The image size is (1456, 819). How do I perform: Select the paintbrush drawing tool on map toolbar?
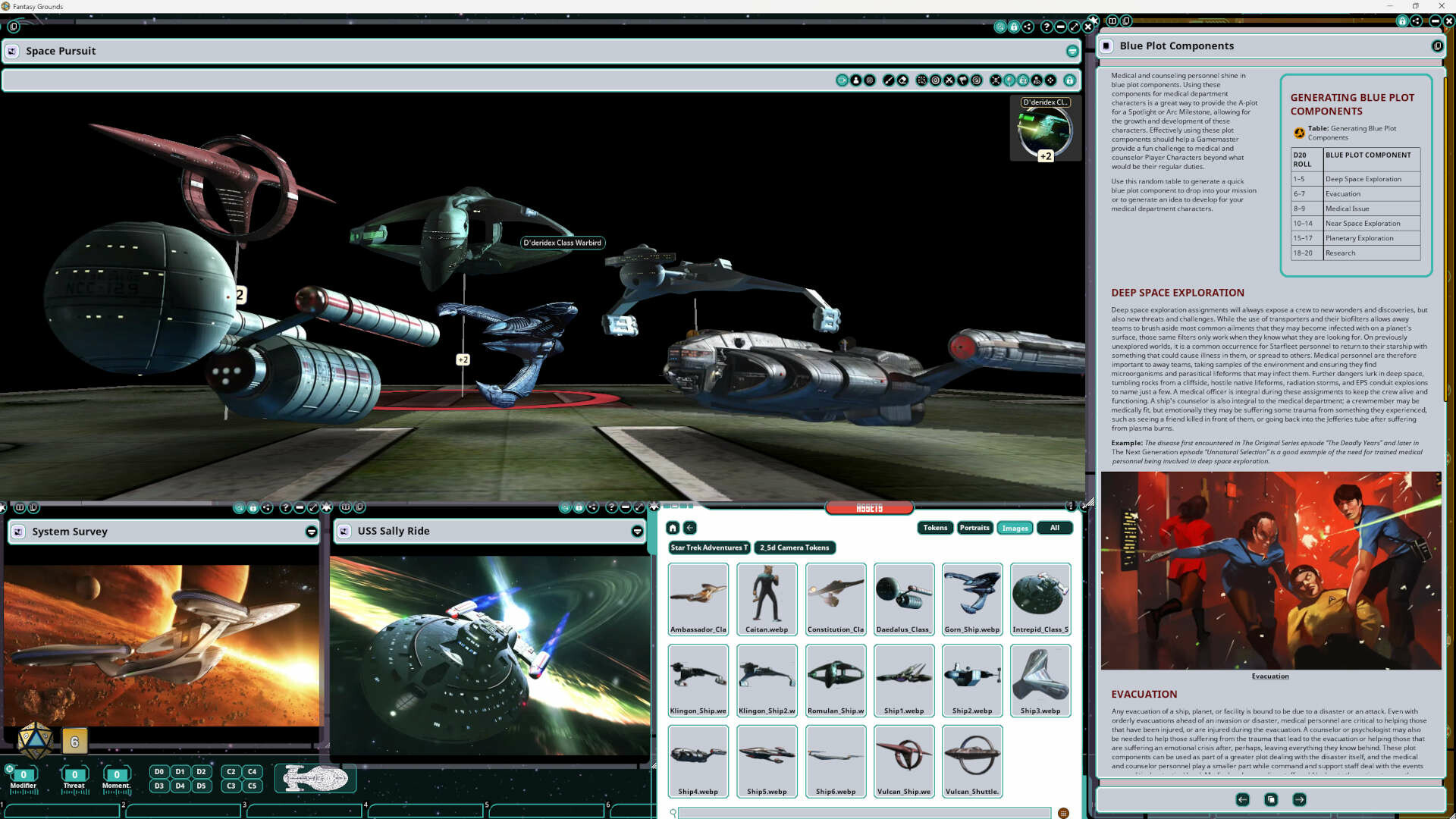click(889, 80)
